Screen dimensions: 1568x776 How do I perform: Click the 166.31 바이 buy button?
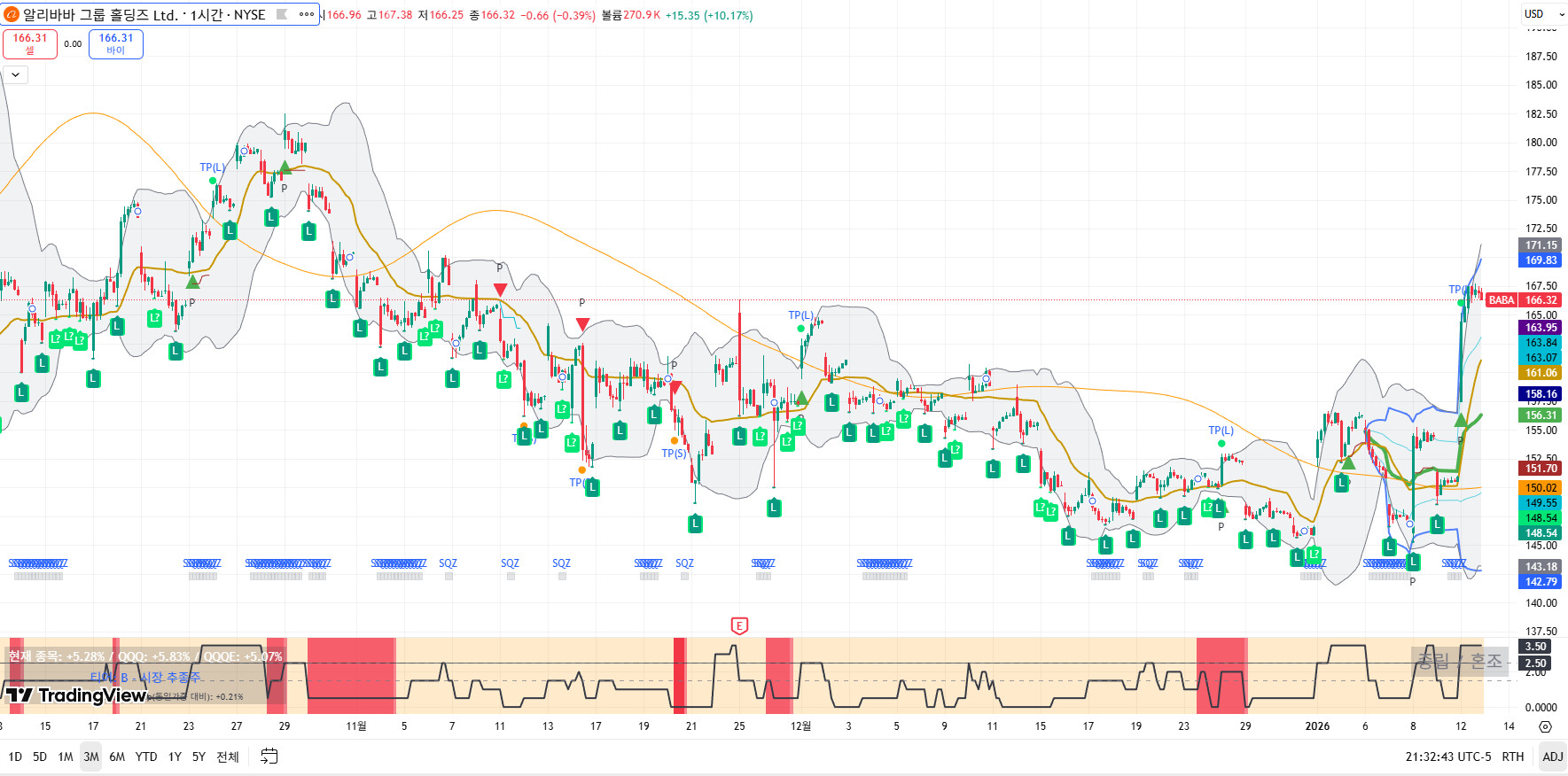[116, 43]
